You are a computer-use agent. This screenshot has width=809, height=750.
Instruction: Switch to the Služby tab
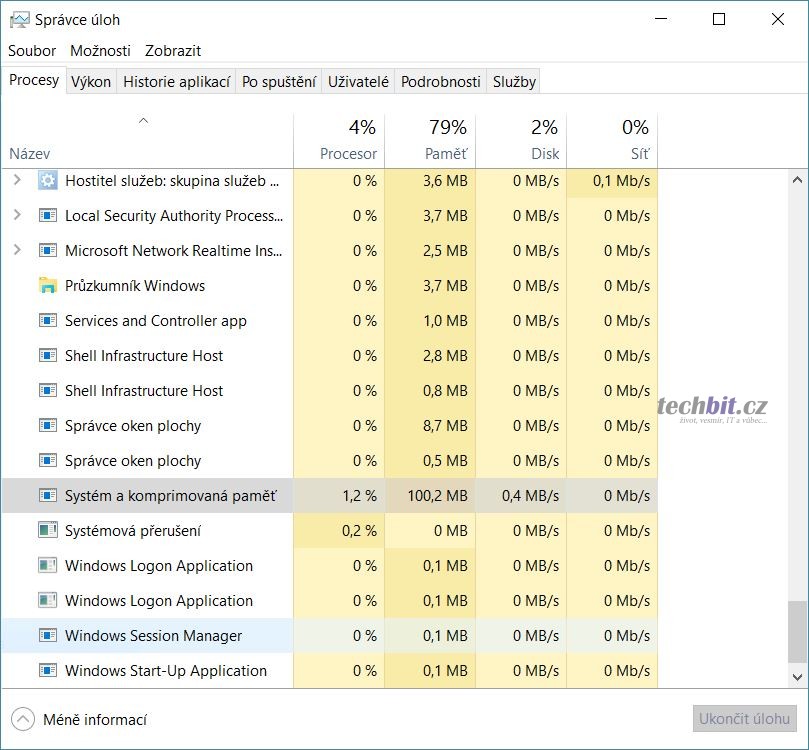(x=514, y=81)
